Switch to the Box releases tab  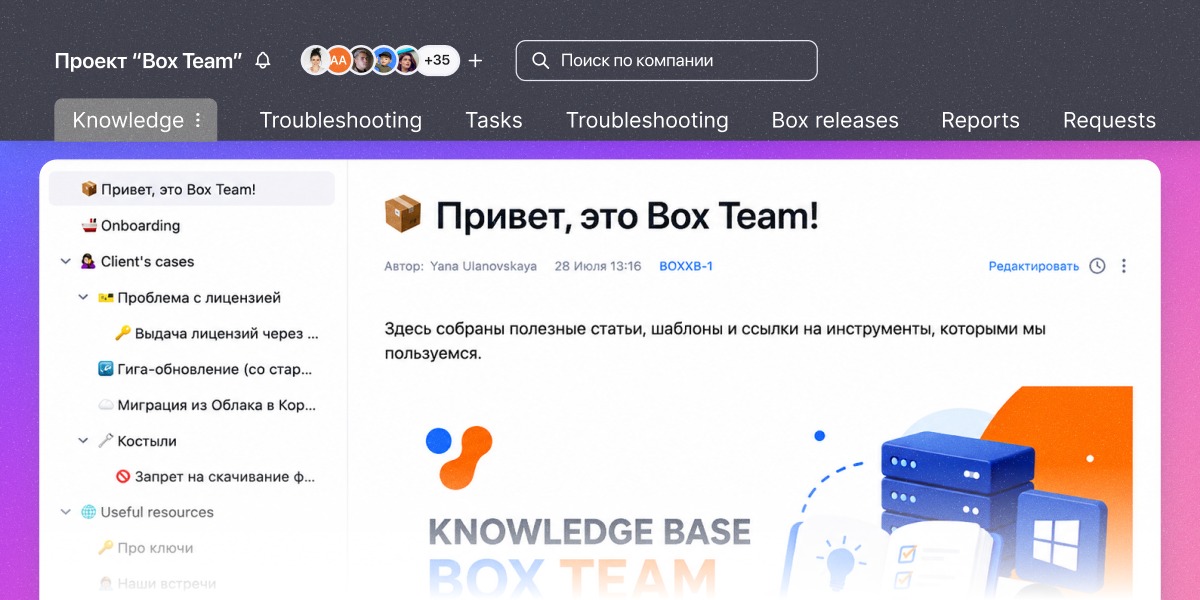pos(835,120)
